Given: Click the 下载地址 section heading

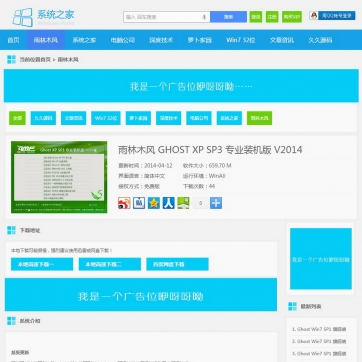Looking at the screenshot, I should tap(30, 230).
